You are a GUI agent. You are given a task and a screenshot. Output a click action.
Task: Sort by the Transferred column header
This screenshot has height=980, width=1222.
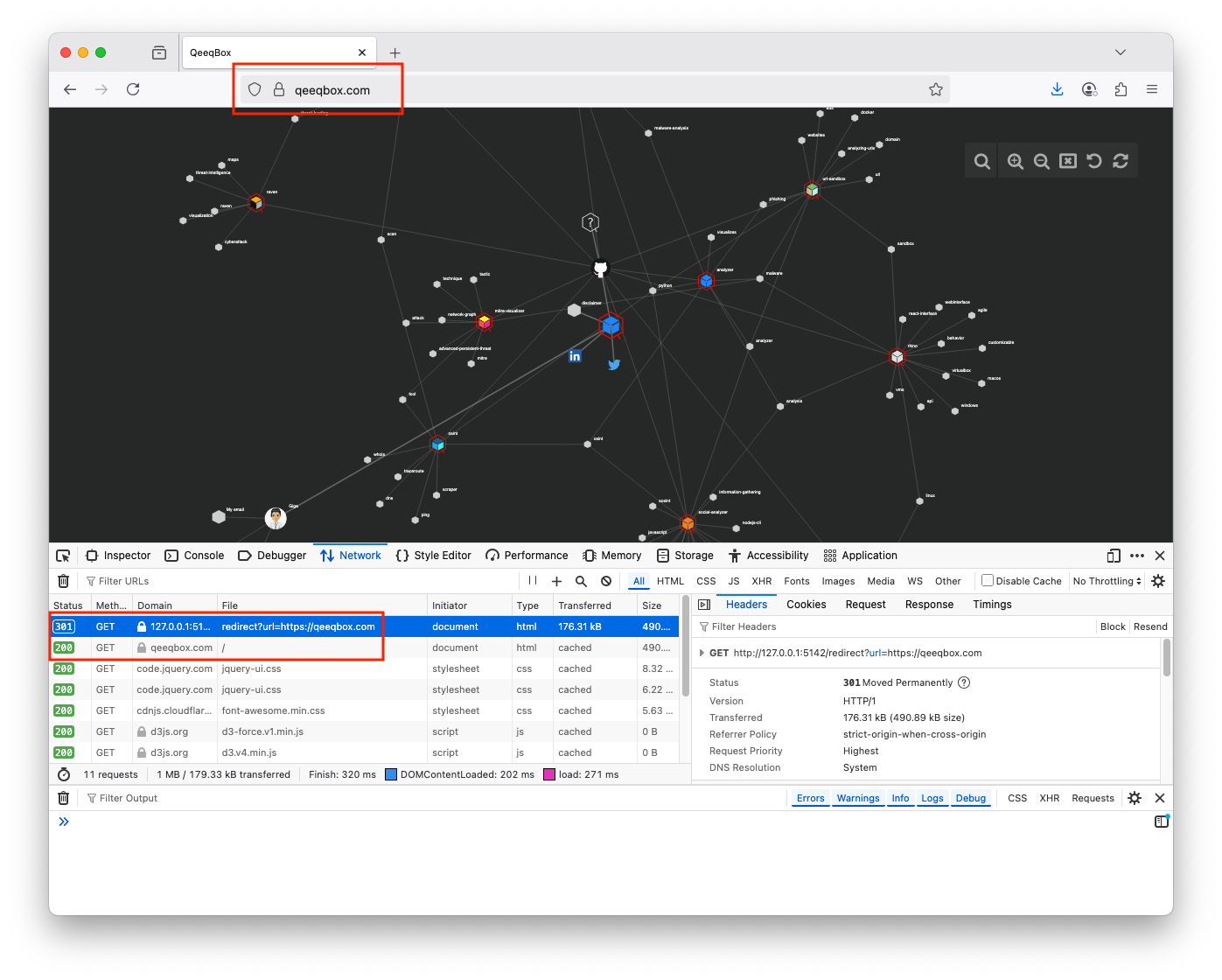595,605
